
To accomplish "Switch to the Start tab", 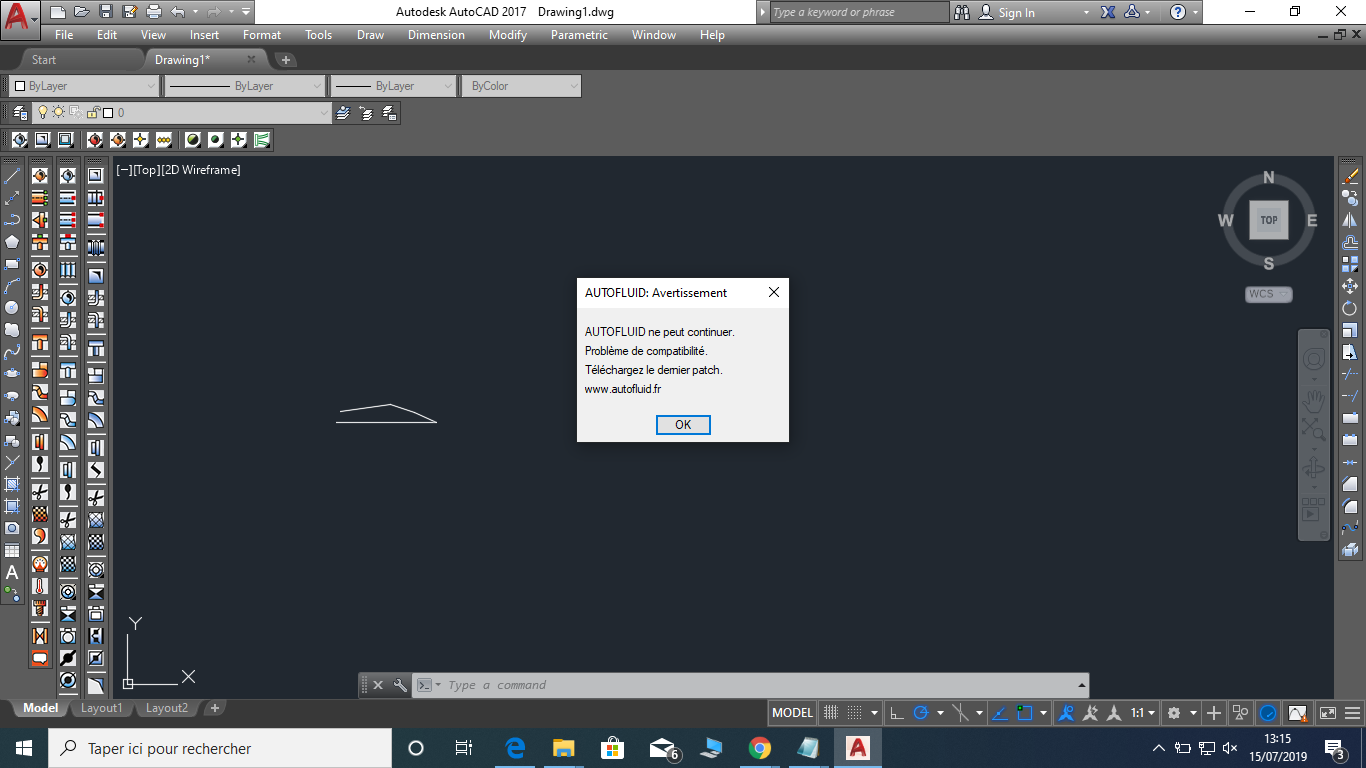I will [x=44, y=60].
